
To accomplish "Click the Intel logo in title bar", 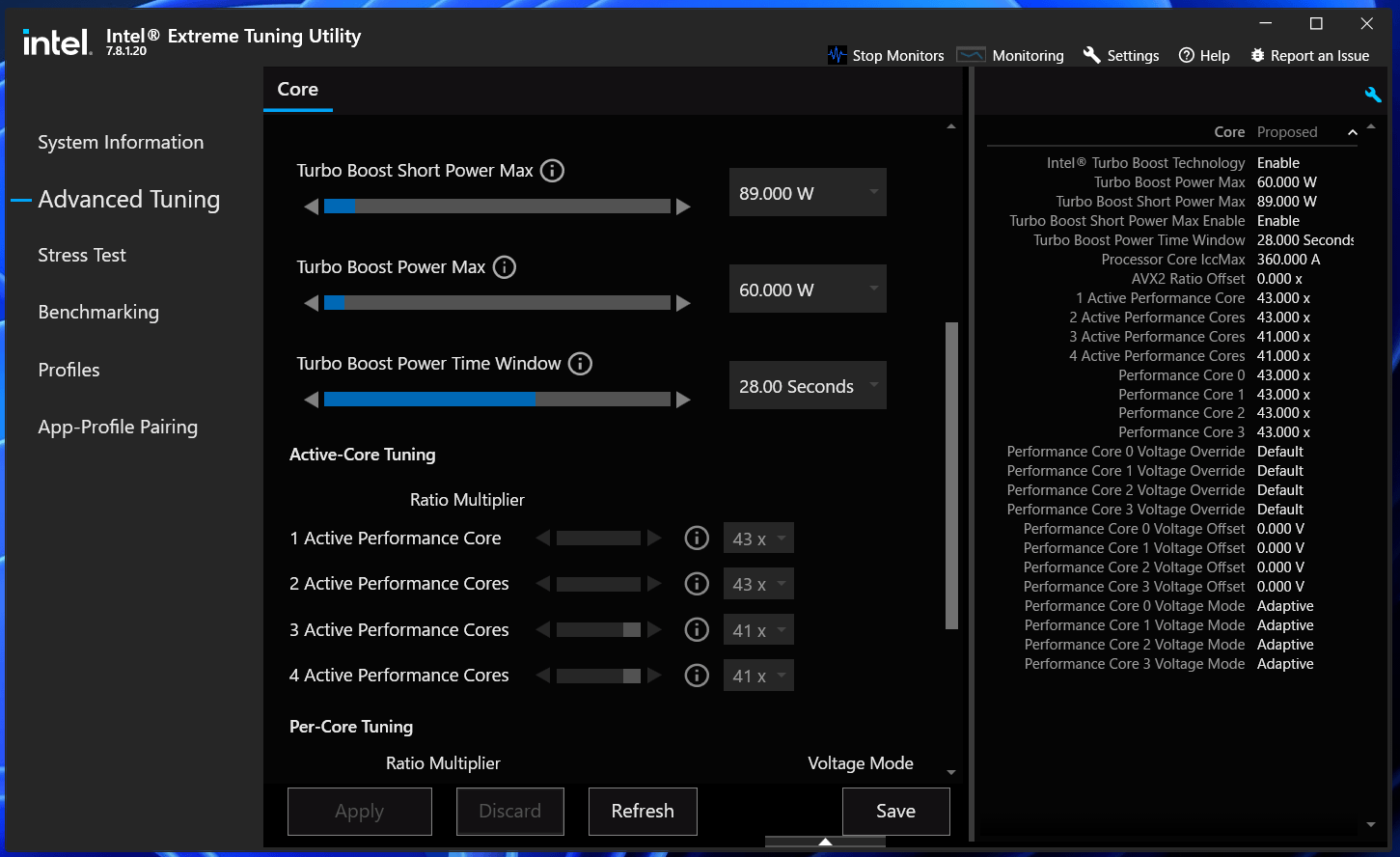I will 57,41.
